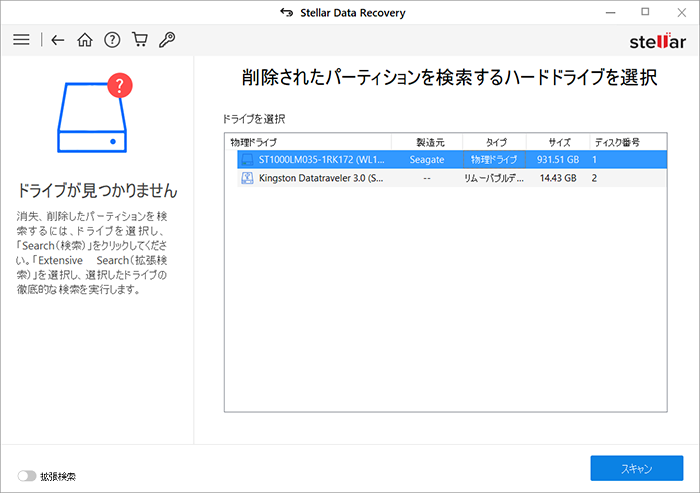Click the 931.51 GB size cell
This screenshot has width=700, height=493.
pos(558,160)
